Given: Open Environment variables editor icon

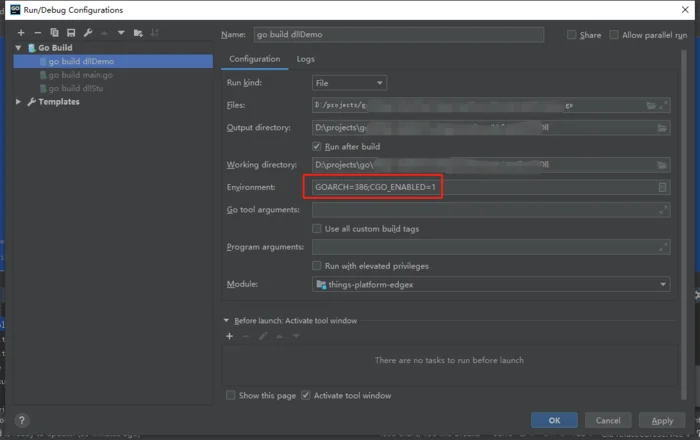Looking at the screenshot, I should point(662,187).
